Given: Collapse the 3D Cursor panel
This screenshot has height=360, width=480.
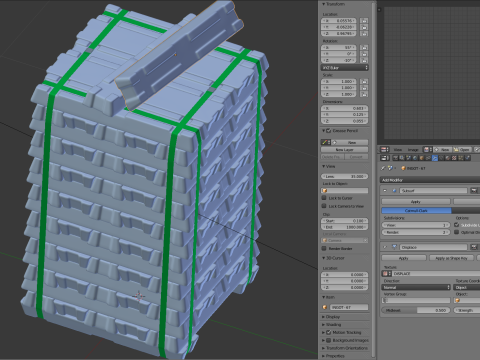Looking at the screenshot, I should (324, 258).
